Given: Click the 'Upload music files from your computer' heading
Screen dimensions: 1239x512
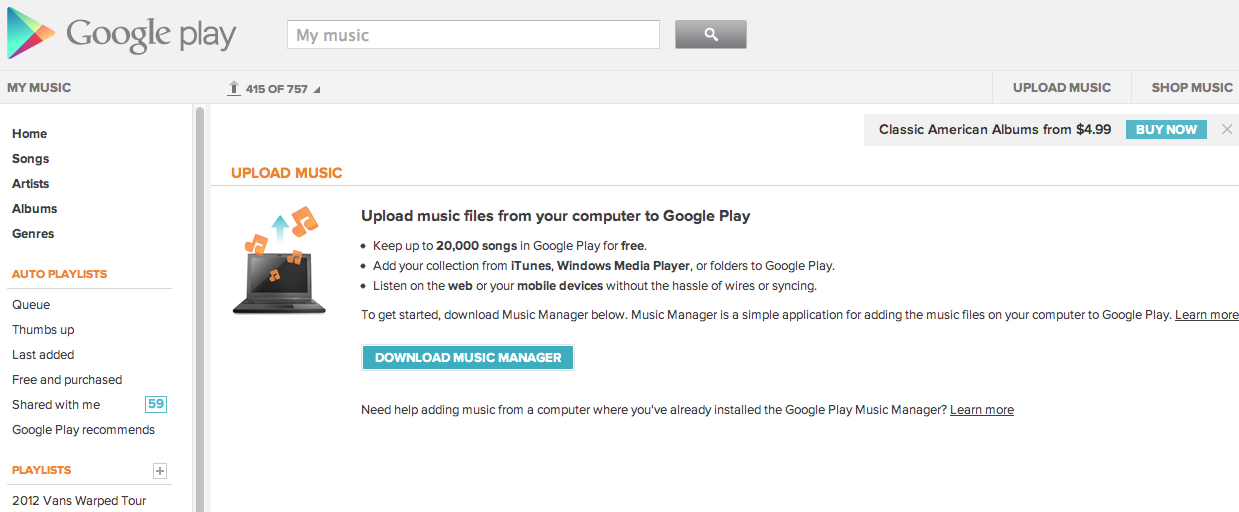Looking at the screenshot, I should [555, 215].
